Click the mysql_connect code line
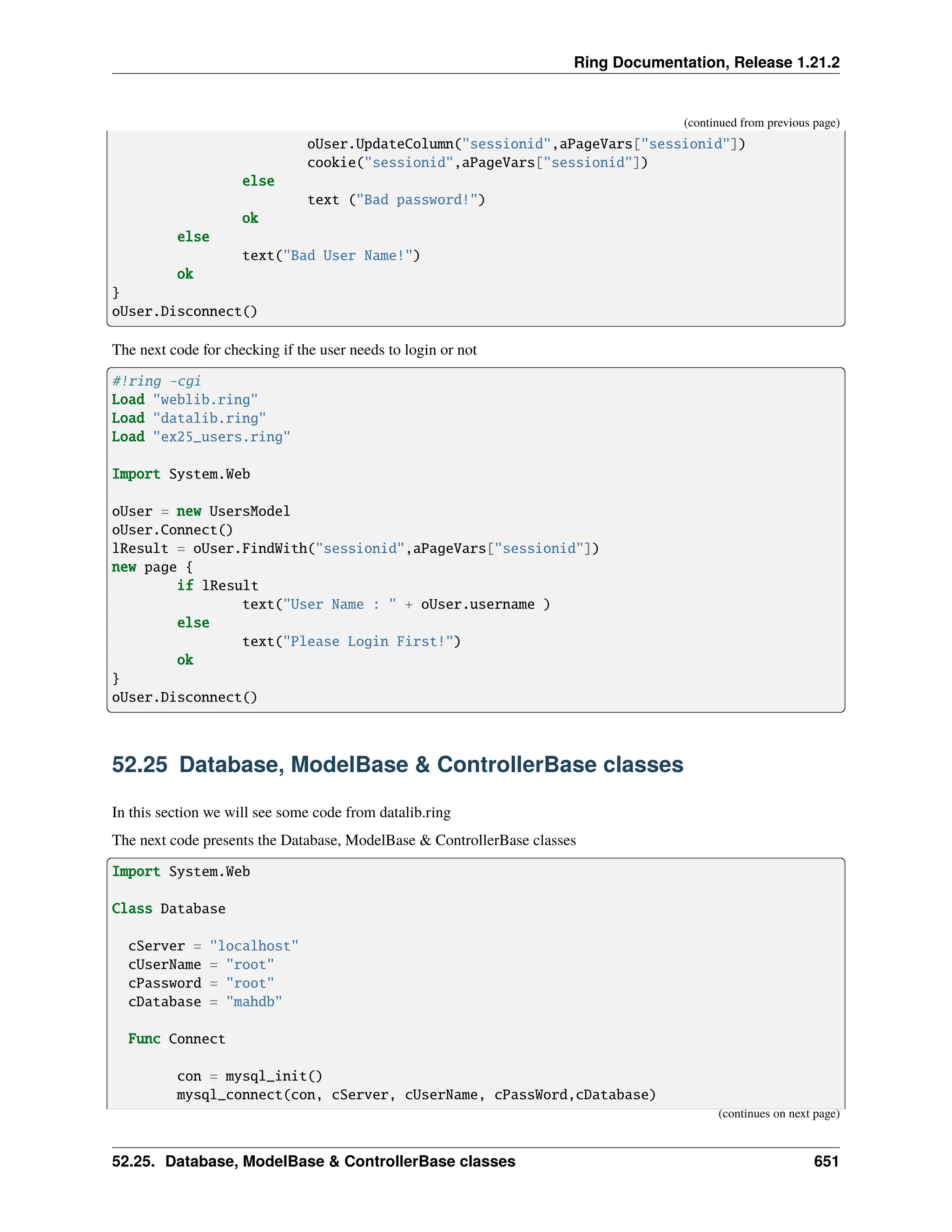The height and width of the screenshot is (1232, 952). 416,1095
